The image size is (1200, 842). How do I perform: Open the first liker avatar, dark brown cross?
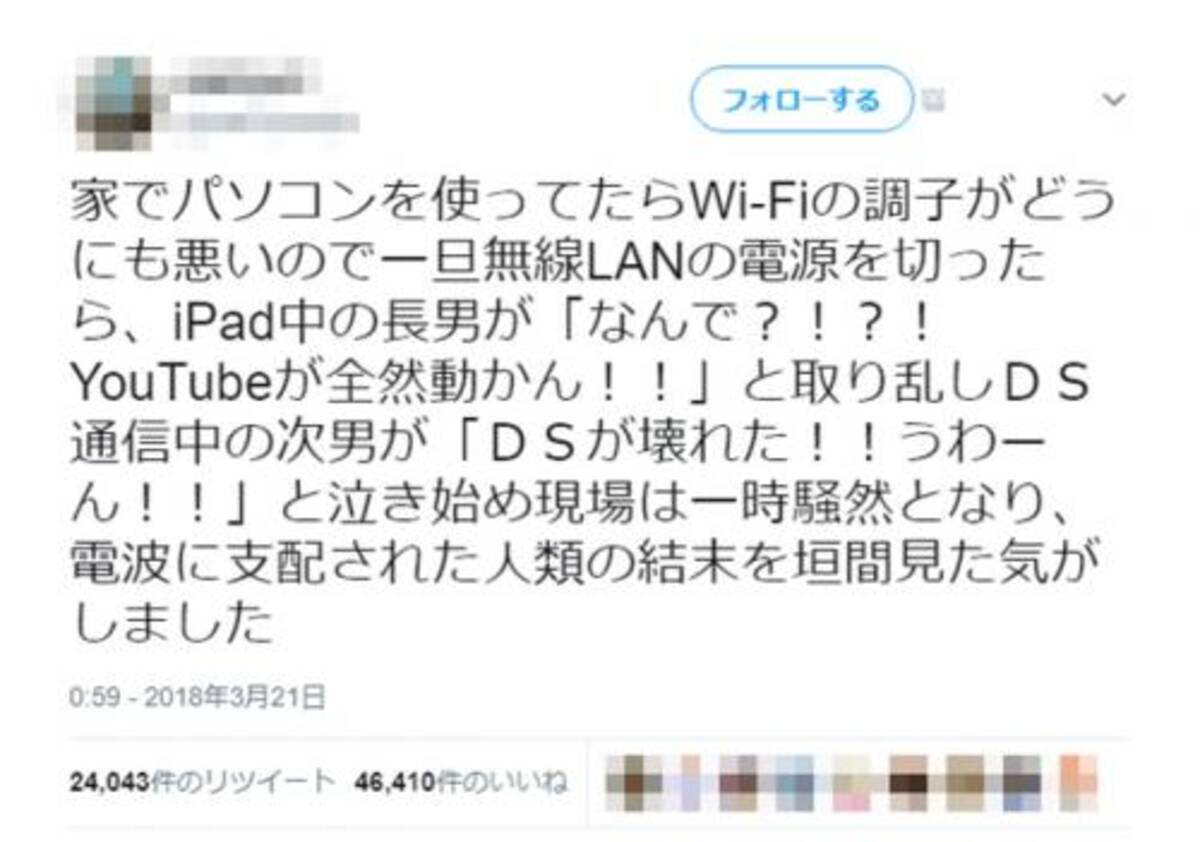633,782
